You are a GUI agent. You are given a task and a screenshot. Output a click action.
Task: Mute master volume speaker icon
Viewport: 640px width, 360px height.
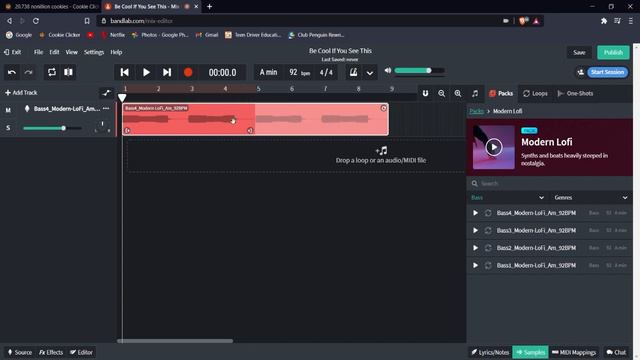click(x=388, y=70)
